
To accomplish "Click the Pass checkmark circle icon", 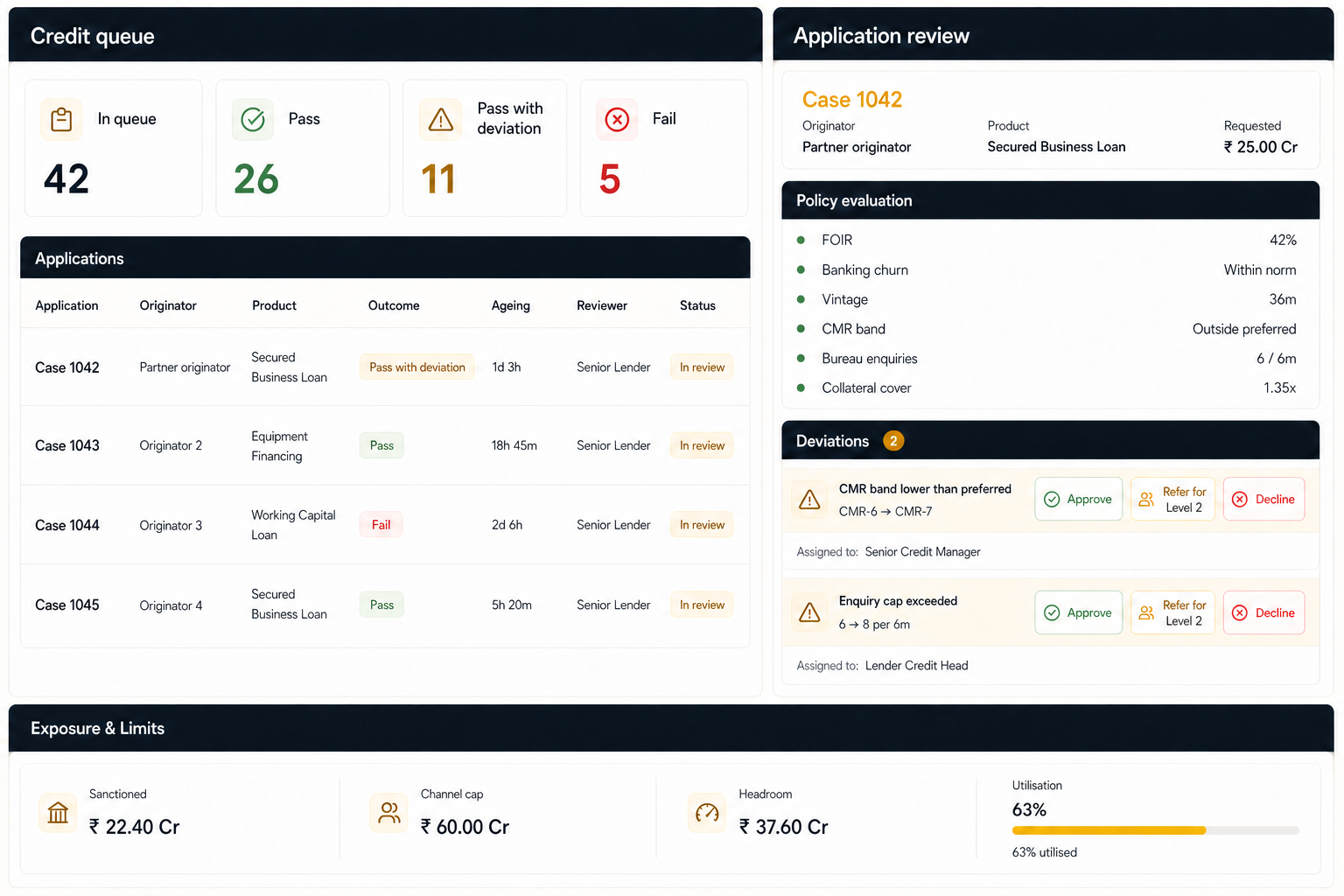I will pyautogui.click(x=253, y=120).
